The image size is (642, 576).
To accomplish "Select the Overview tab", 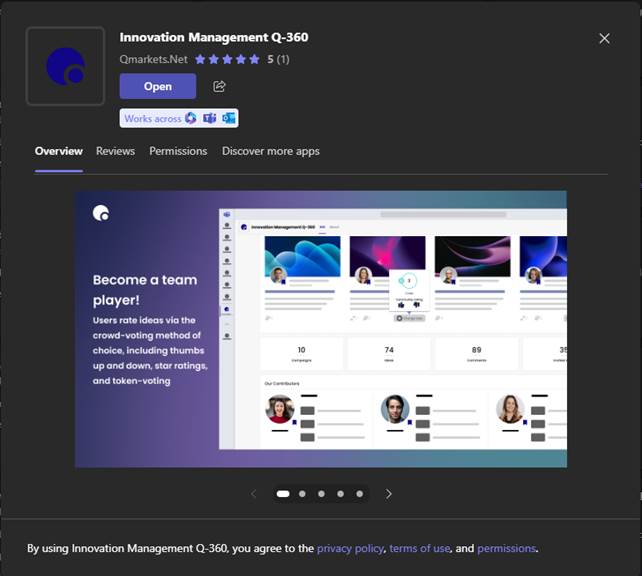I will click(x=59, y=151).
